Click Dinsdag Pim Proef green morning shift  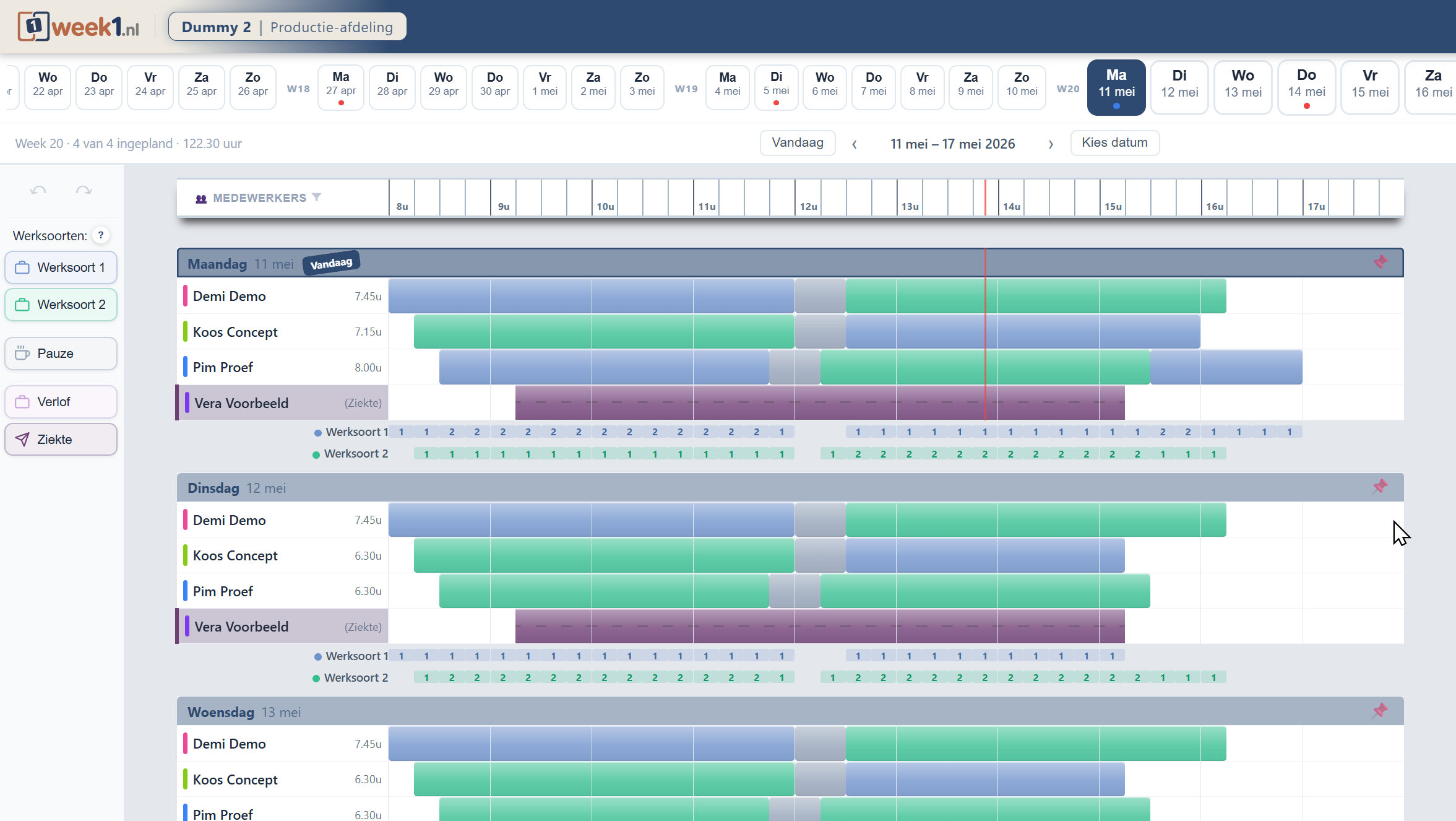pos(604,591)
